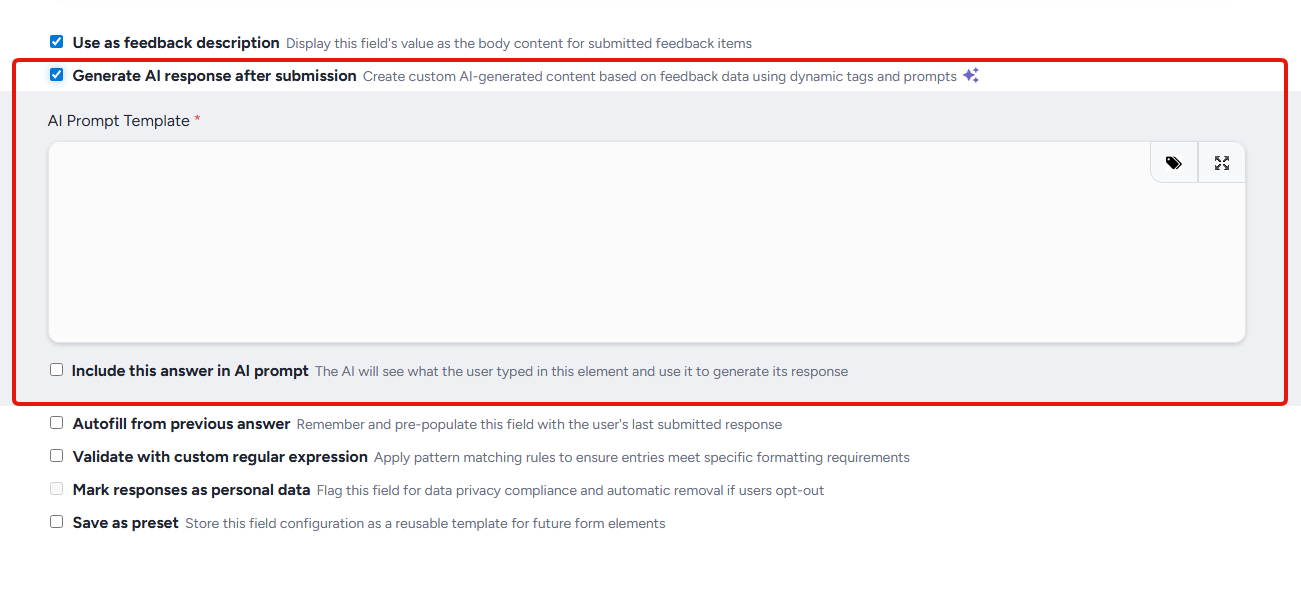Click the "Save as preset" label text

point(125,523)
